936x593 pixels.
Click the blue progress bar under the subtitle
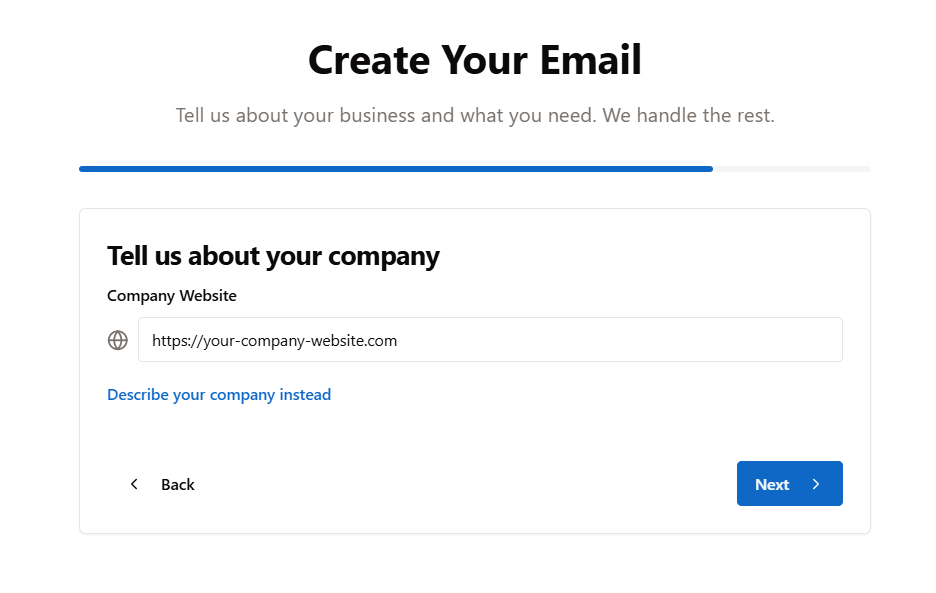[x=395, y=168]
